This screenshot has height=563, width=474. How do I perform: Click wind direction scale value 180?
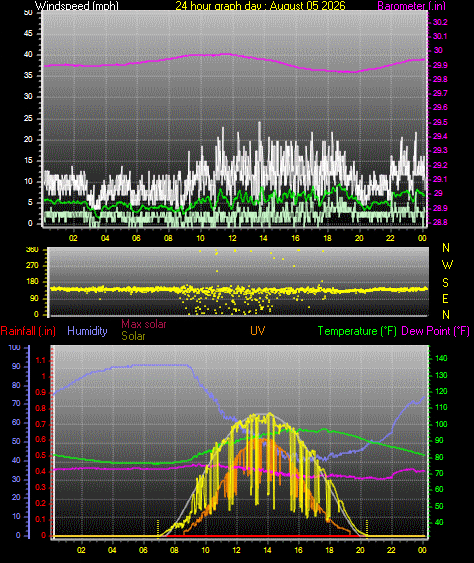[x=32, y=282]
